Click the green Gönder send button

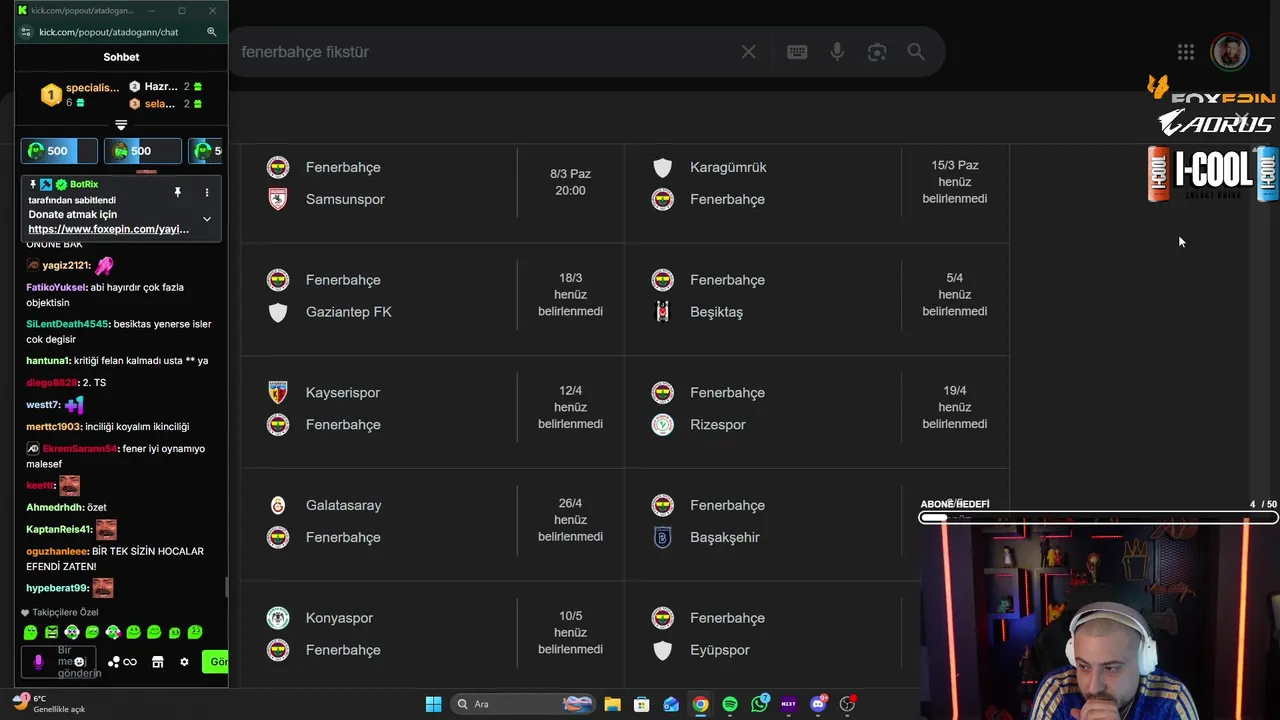pyautogui.click(x=215, y=662)
